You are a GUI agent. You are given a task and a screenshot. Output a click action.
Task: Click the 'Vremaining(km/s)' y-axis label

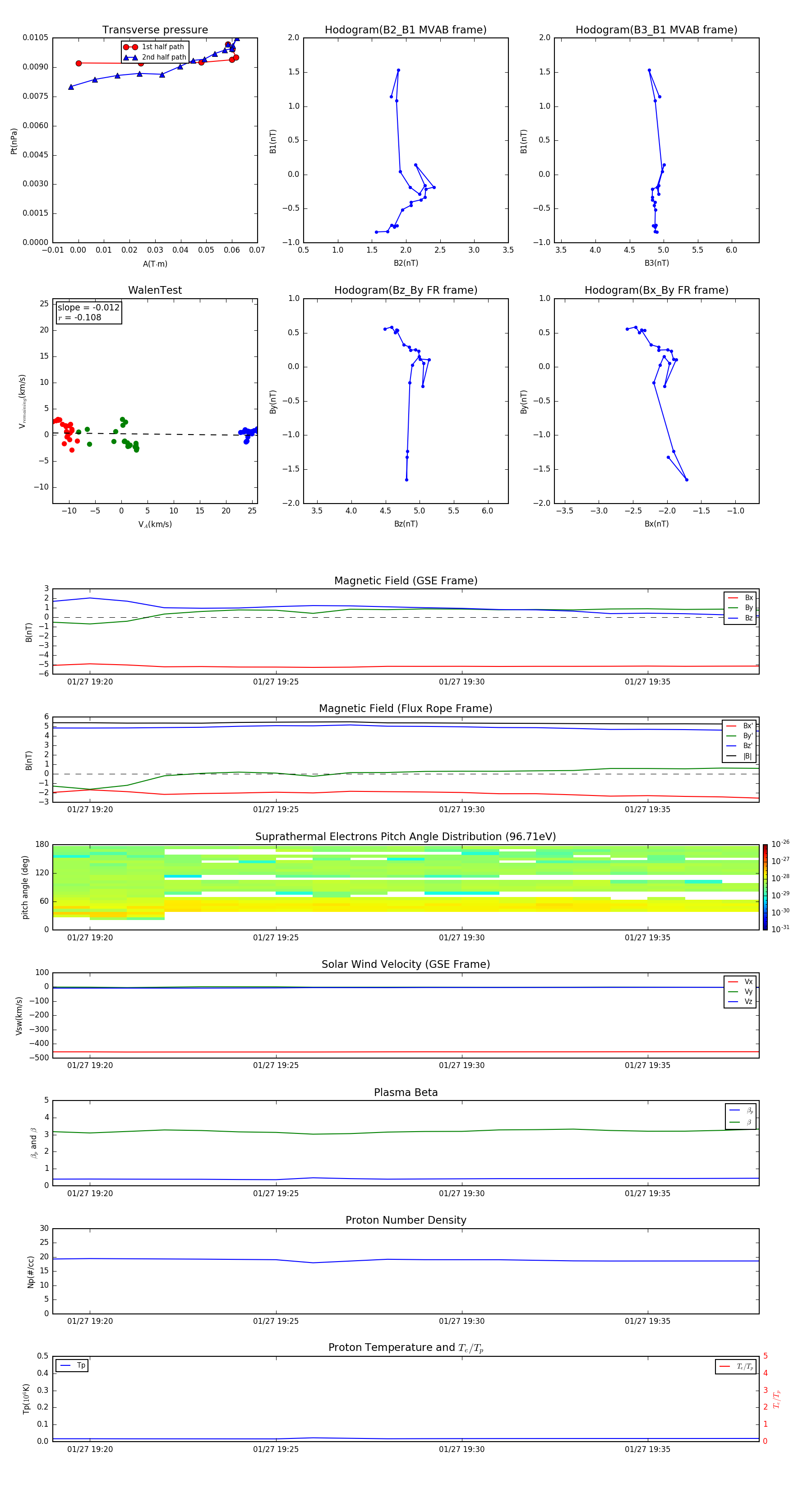(22, 401)
